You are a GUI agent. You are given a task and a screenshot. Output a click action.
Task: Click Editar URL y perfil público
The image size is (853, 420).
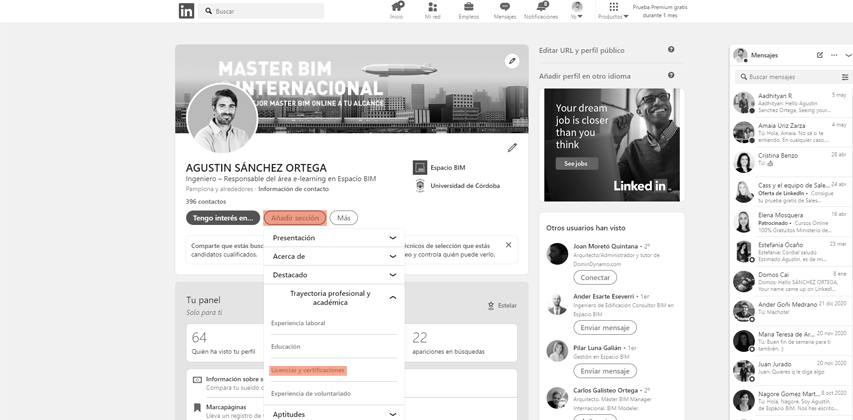(582, 50)
